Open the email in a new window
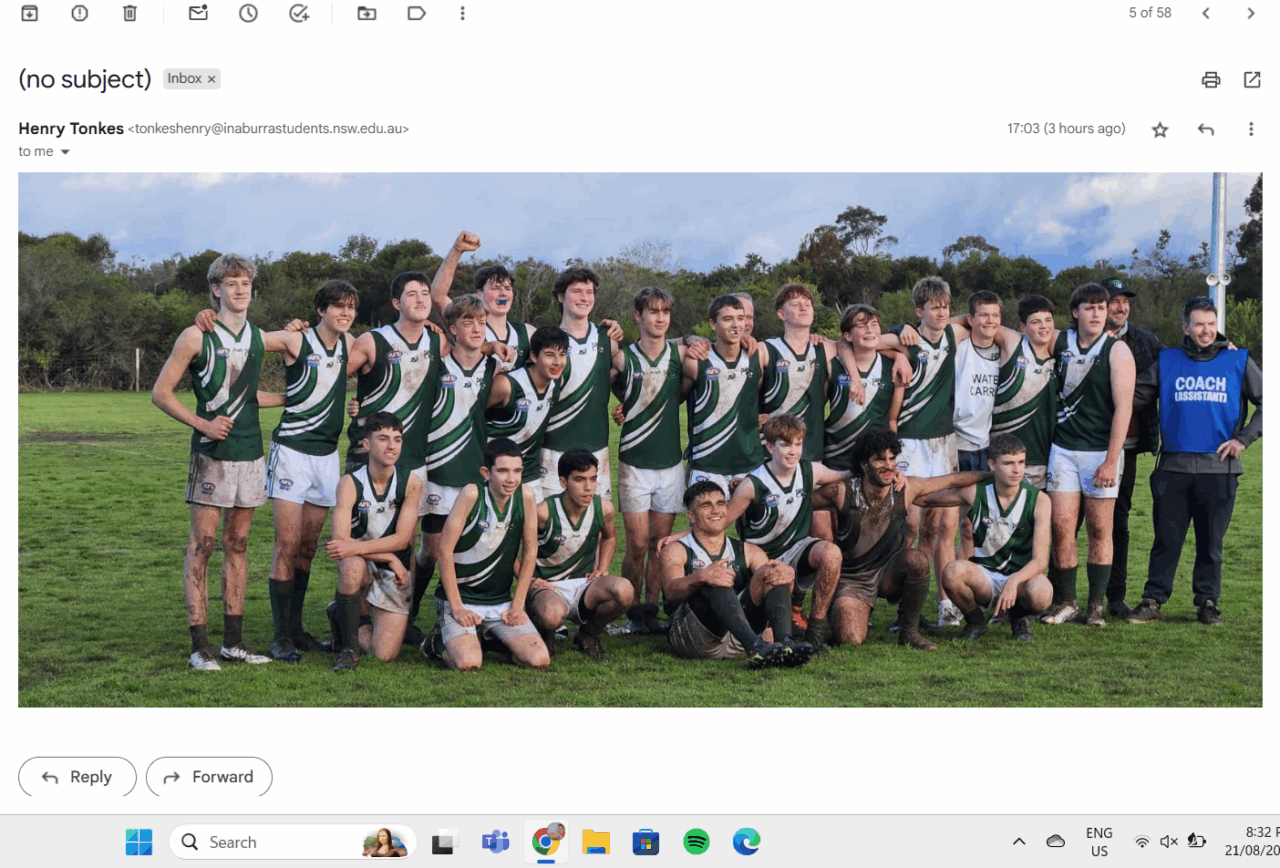The width and height of the screenshot is (1280, 868). coord(1252,80)
